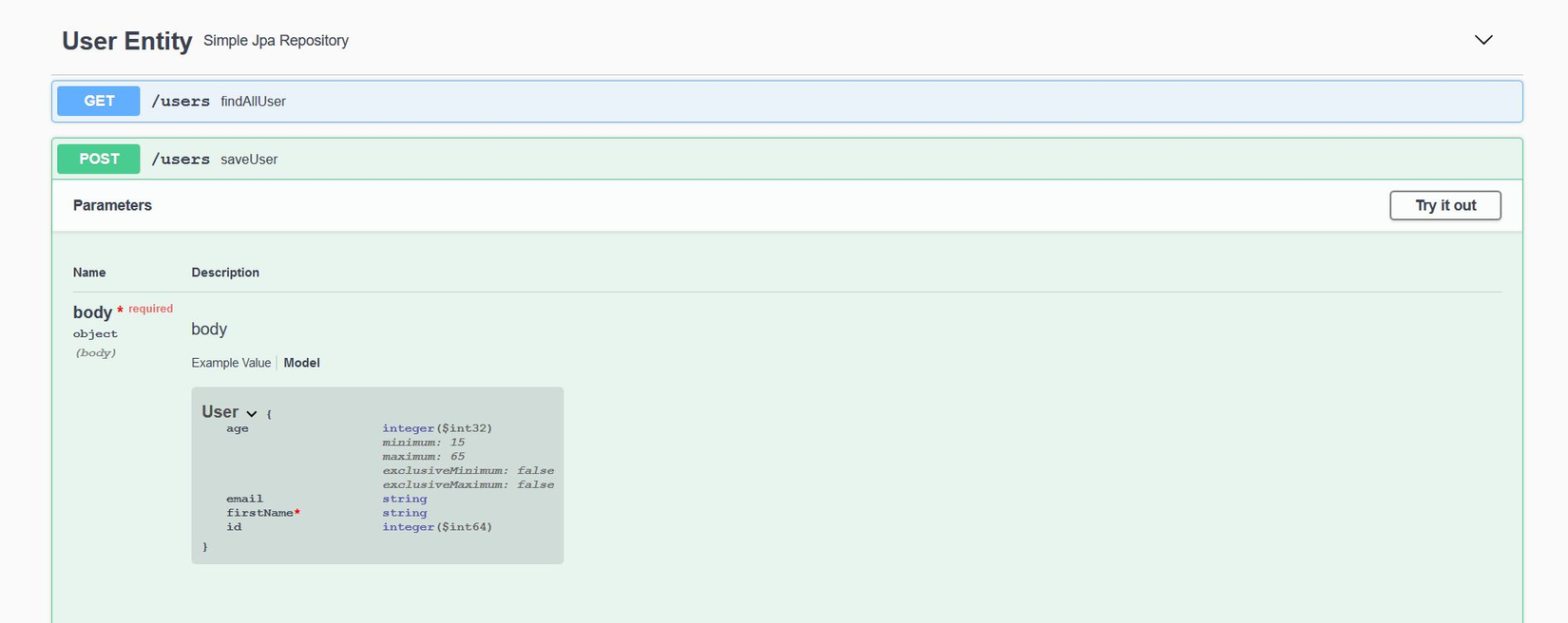
Task: Click the age property in the model
Action: (x=238, y=428)
